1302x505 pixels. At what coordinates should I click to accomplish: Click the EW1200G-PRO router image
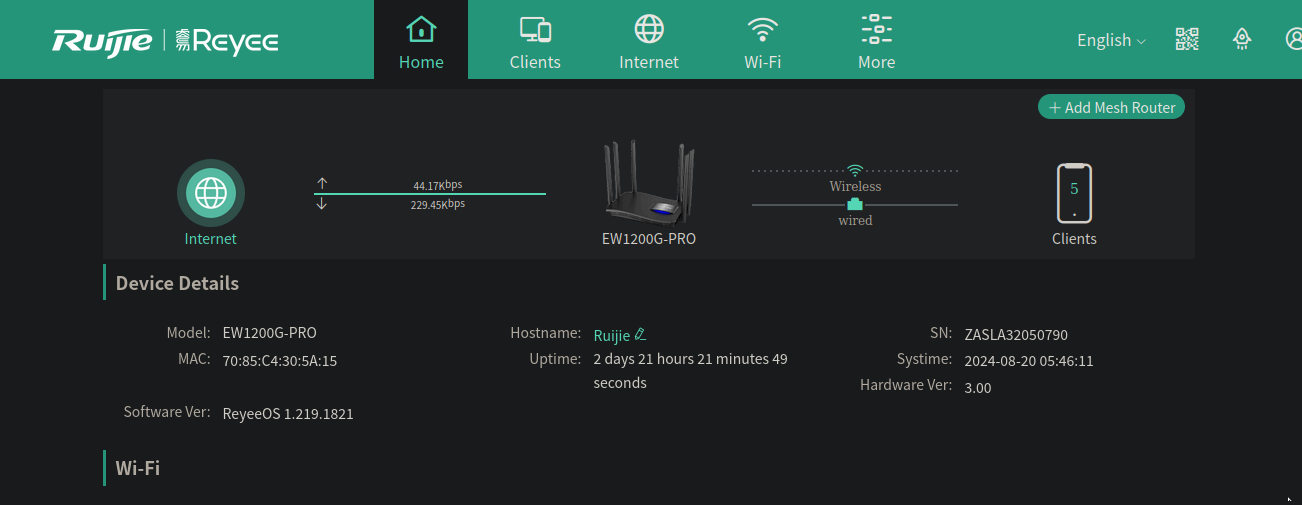(x=649, y=183)
